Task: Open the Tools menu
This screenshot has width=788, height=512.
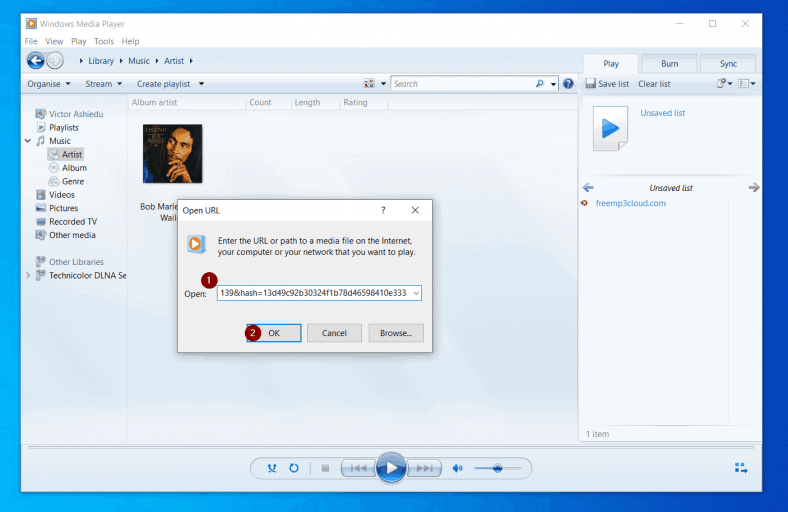Action: click(104, 41)
